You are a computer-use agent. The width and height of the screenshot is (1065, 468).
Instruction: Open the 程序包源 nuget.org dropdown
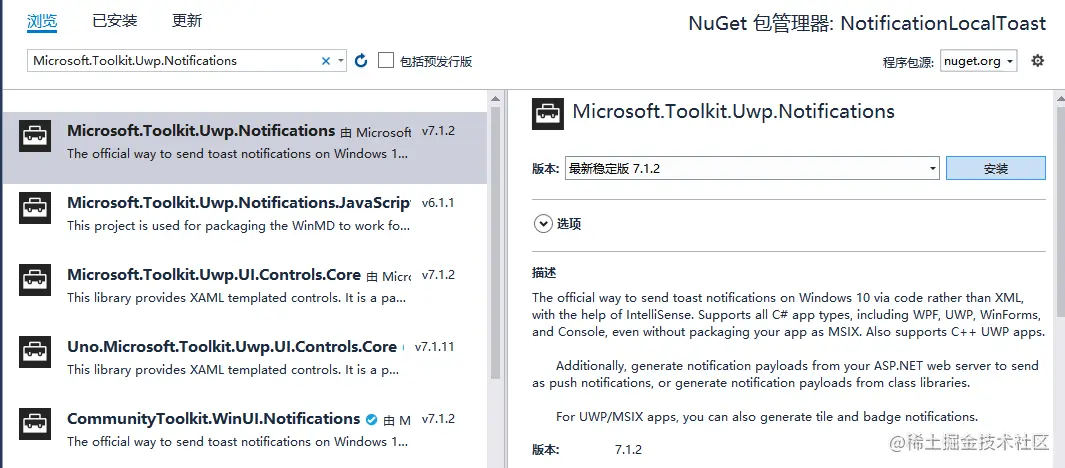979,61
